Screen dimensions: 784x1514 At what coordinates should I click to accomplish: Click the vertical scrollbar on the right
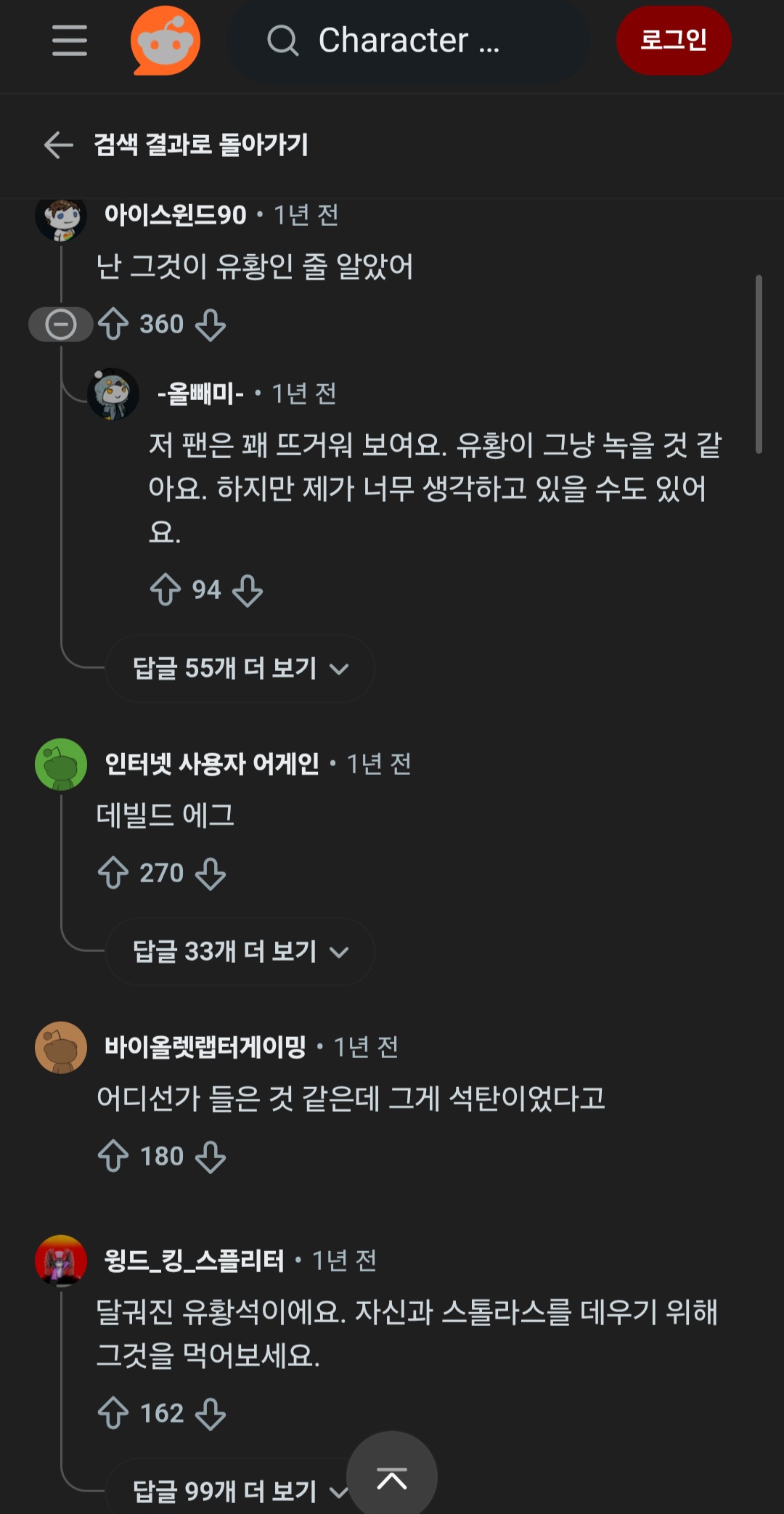coord(759,363)
